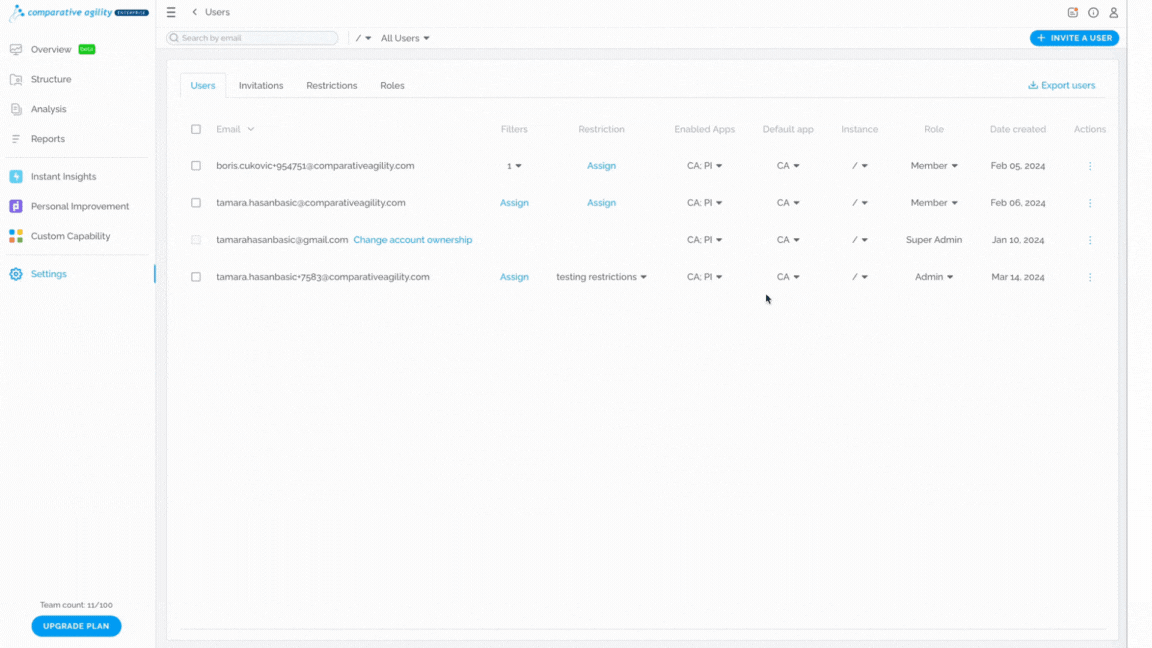1152x648 pixels.
Task: Open the Overview sidebar icon
Action: (15, 49)
